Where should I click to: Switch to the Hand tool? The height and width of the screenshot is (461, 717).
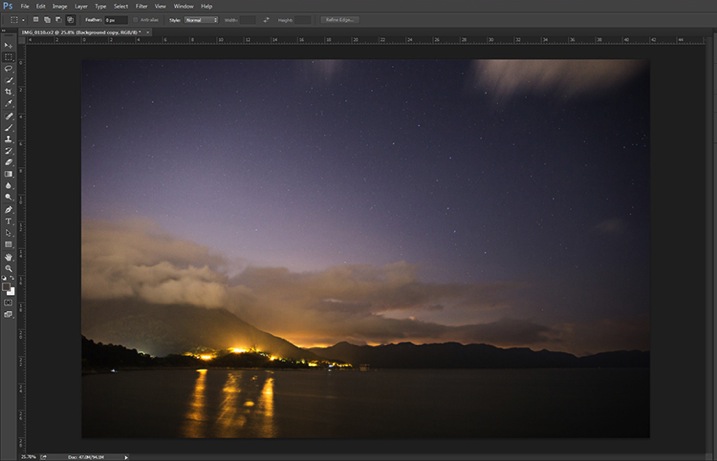pyautogui.click(x=8, y=257)
